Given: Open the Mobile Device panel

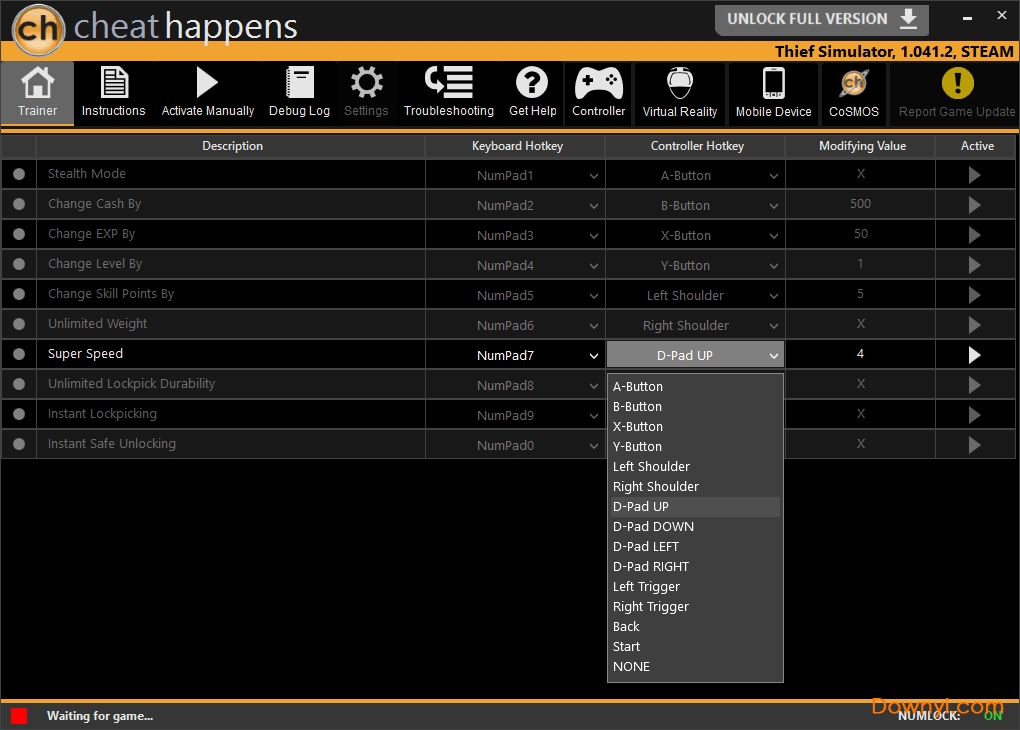Looking at the screenshot, I should click(773, 93).
